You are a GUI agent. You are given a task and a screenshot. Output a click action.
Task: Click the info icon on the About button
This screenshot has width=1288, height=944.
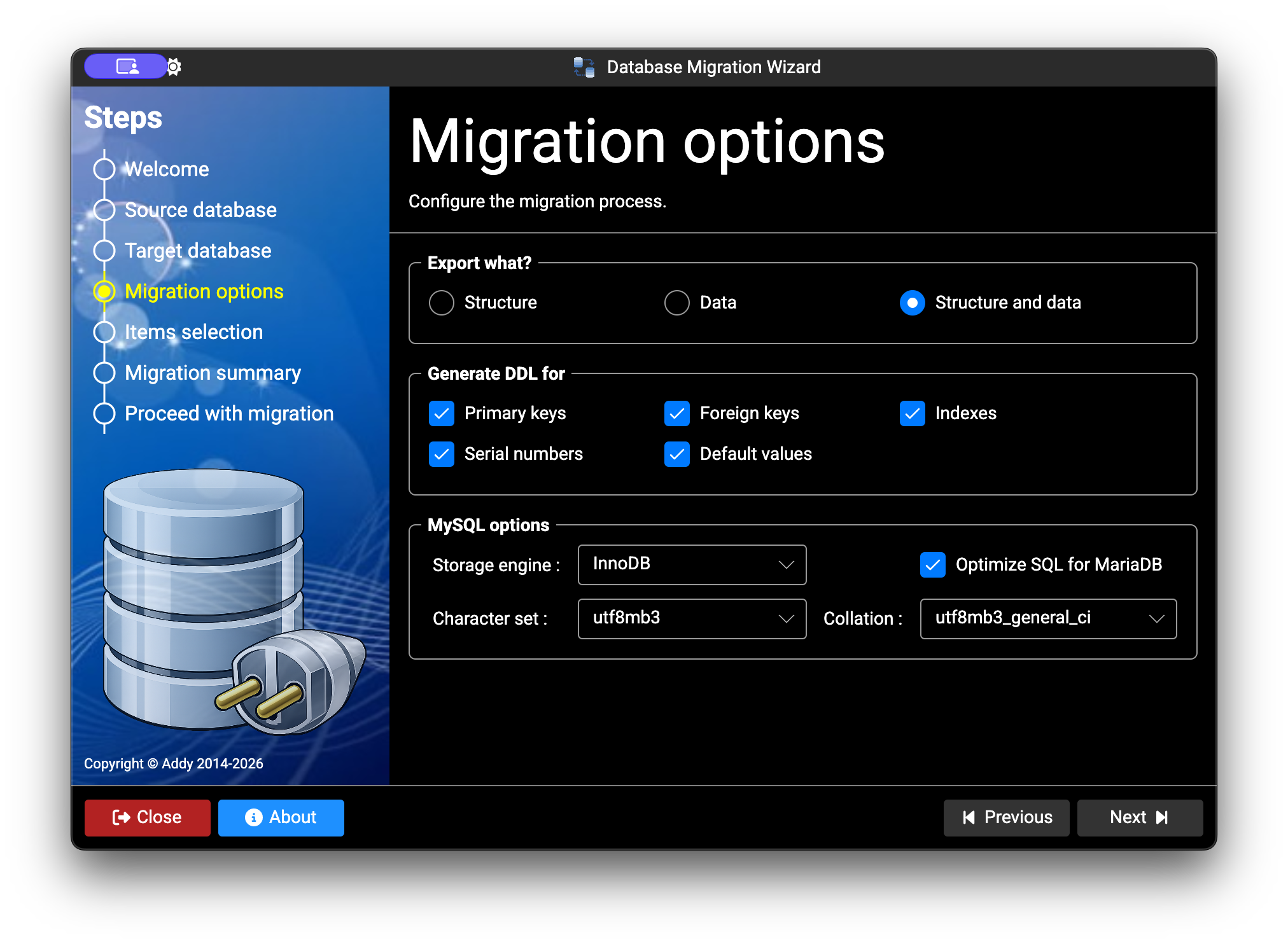[253, 817]
